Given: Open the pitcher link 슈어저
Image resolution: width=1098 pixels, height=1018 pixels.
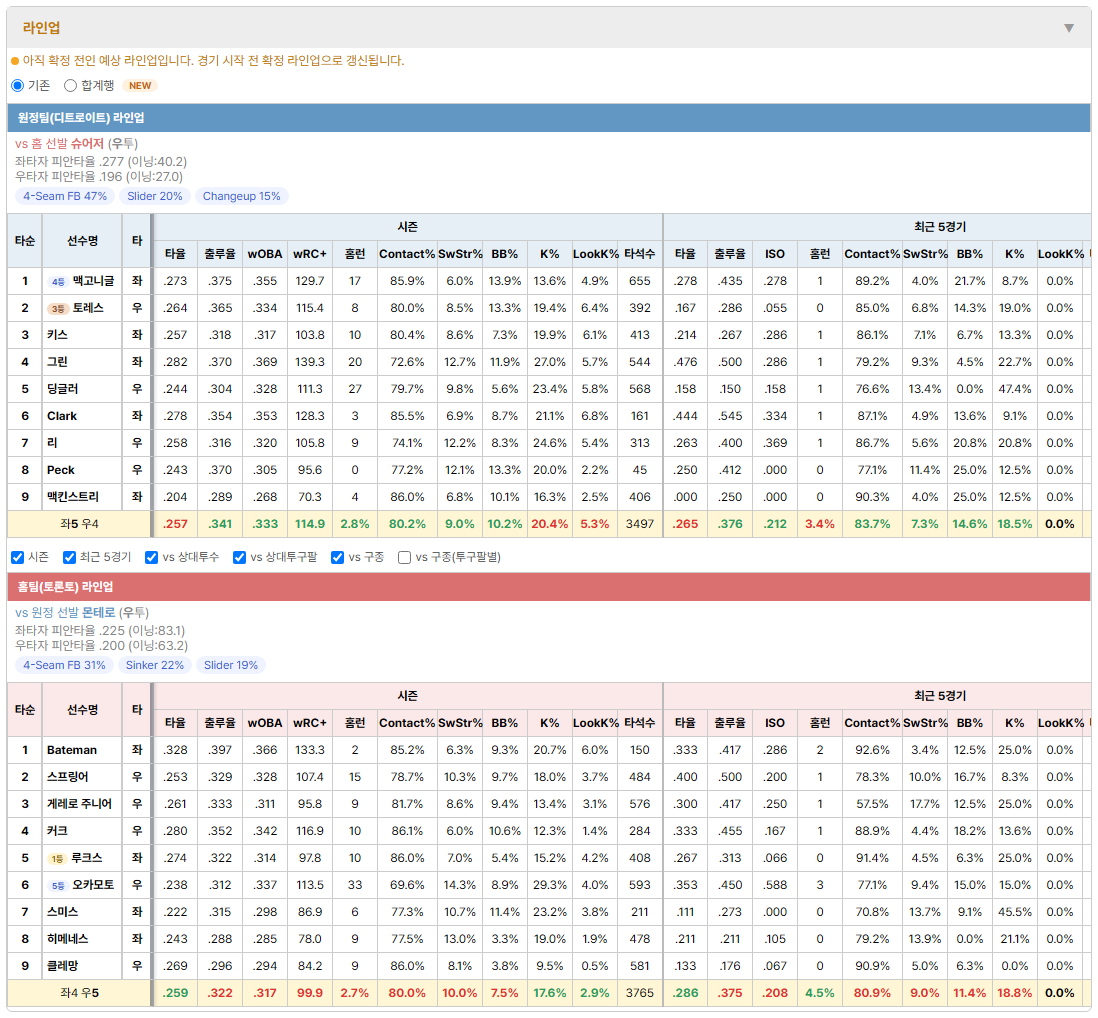Looking at the screenshot, I should point(88,144).
